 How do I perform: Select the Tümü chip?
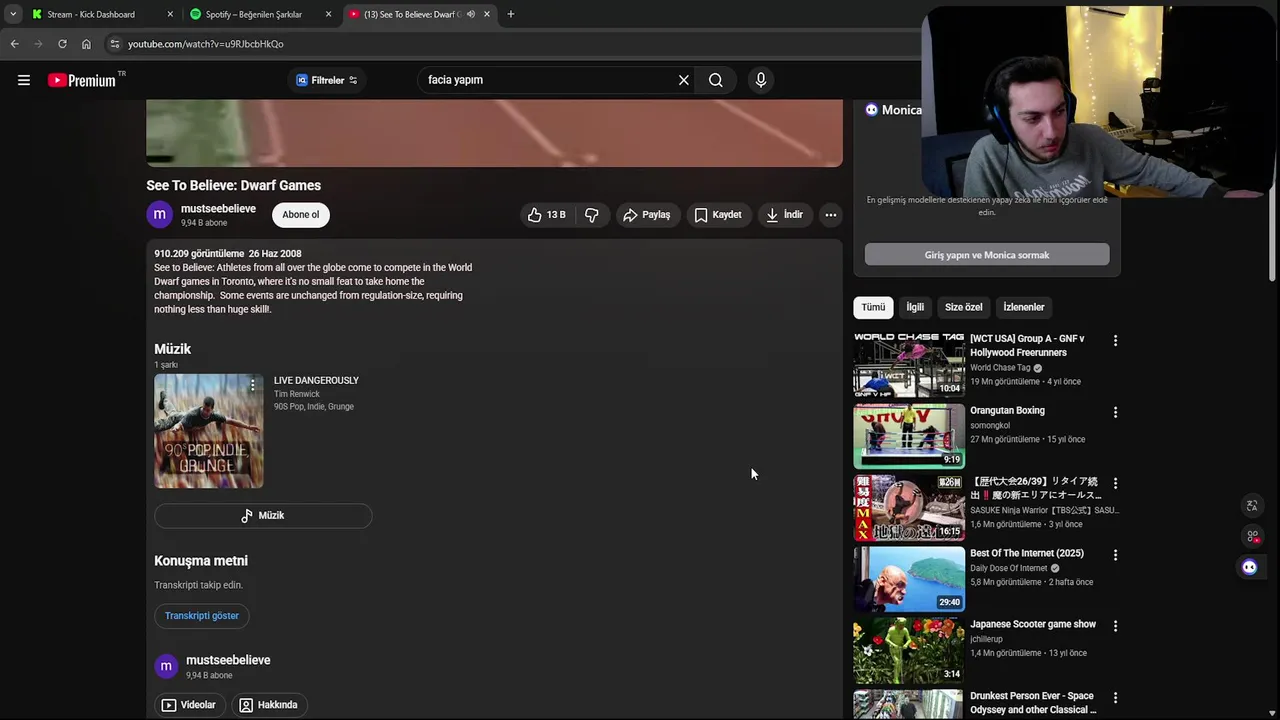pos(874,307)
